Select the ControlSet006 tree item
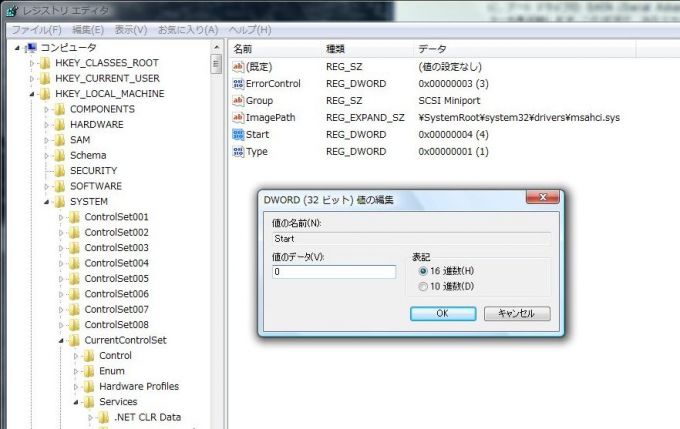The height and width of the screenshot is (429, 680). [116, 294]
